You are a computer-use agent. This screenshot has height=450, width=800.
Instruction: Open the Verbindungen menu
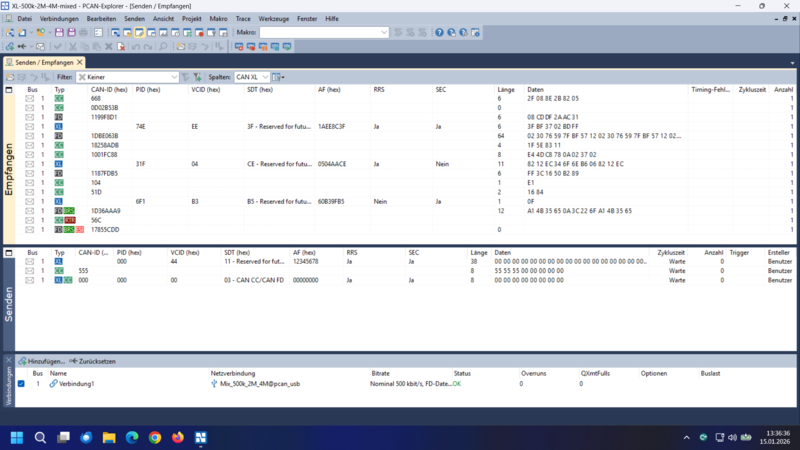click(x=59, y=19)
